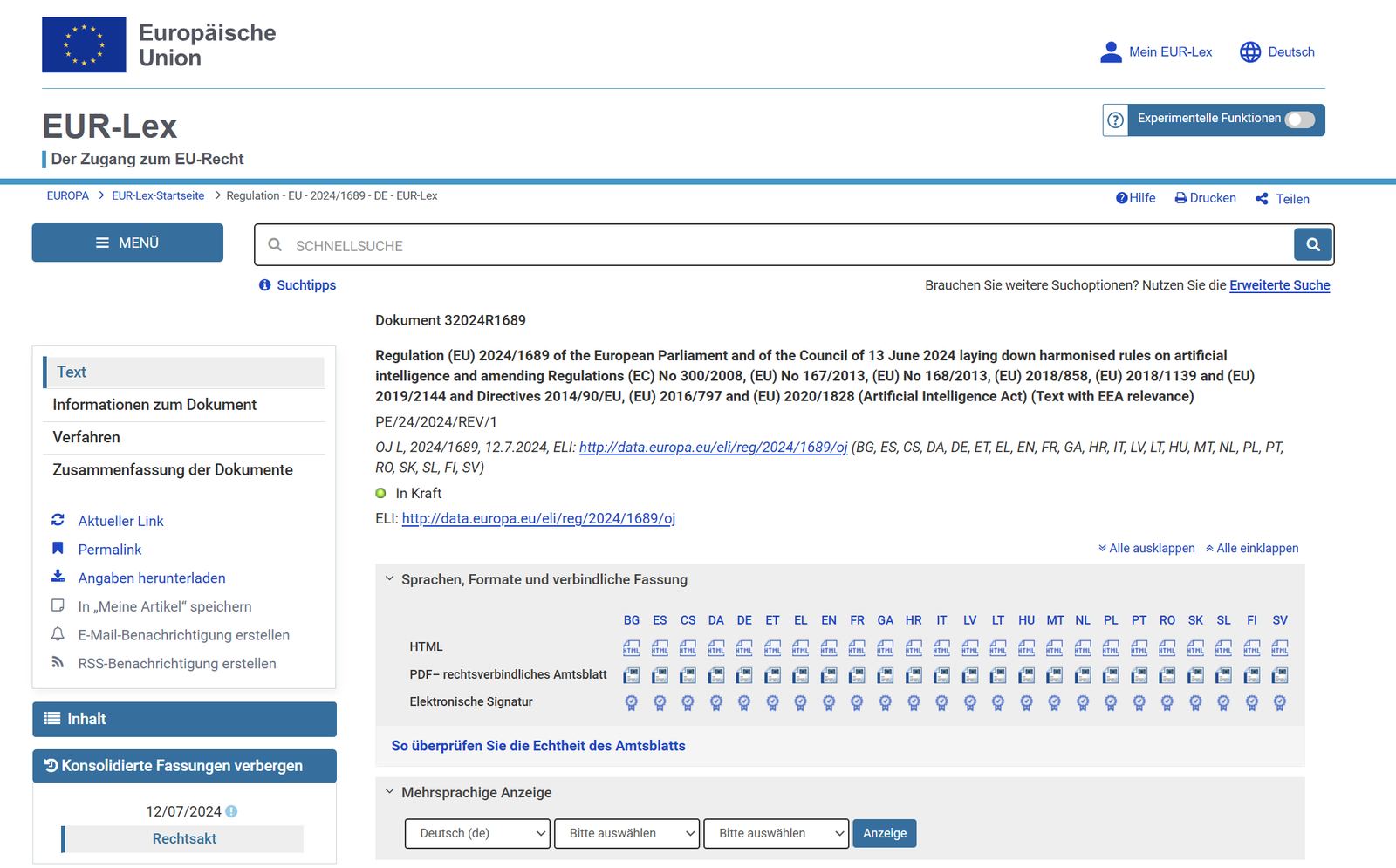1396x868 pixels.
Task: Open the German HTML version icon
Action: coord(744,648)
